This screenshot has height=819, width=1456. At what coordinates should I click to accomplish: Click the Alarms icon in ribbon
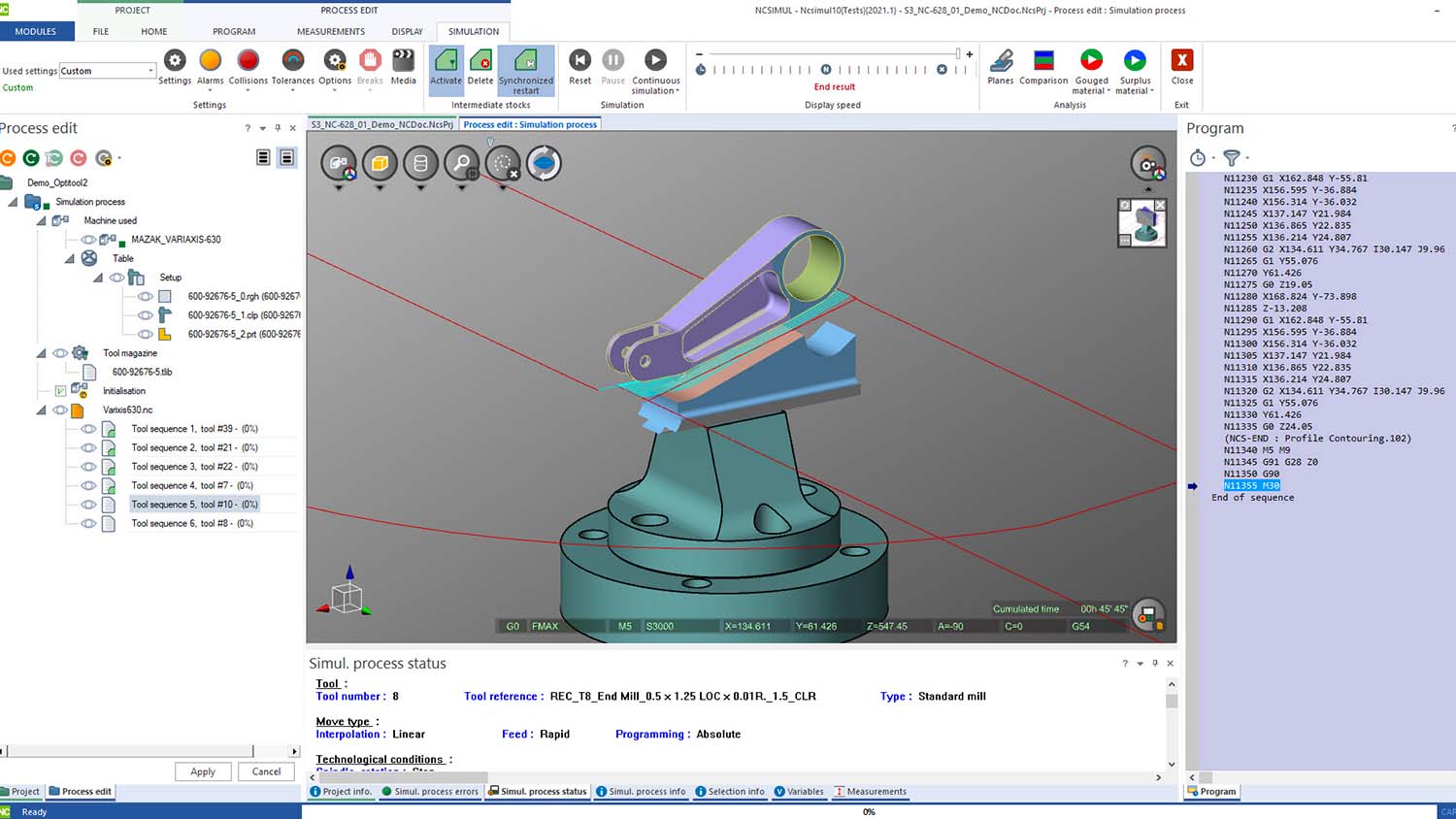(x=210, y=61)
